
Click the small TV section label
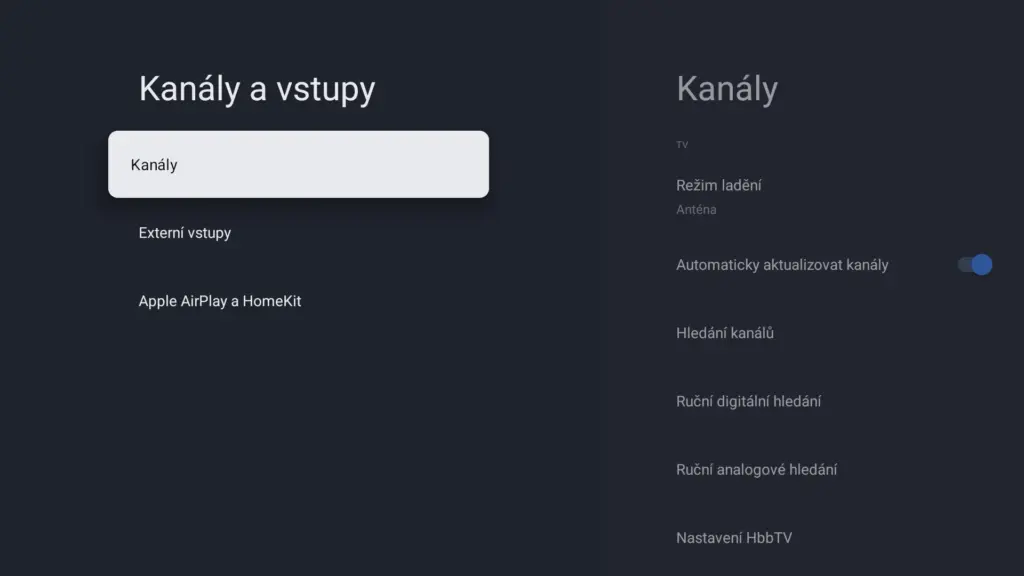pyautogui.click(x=682, y=145)
